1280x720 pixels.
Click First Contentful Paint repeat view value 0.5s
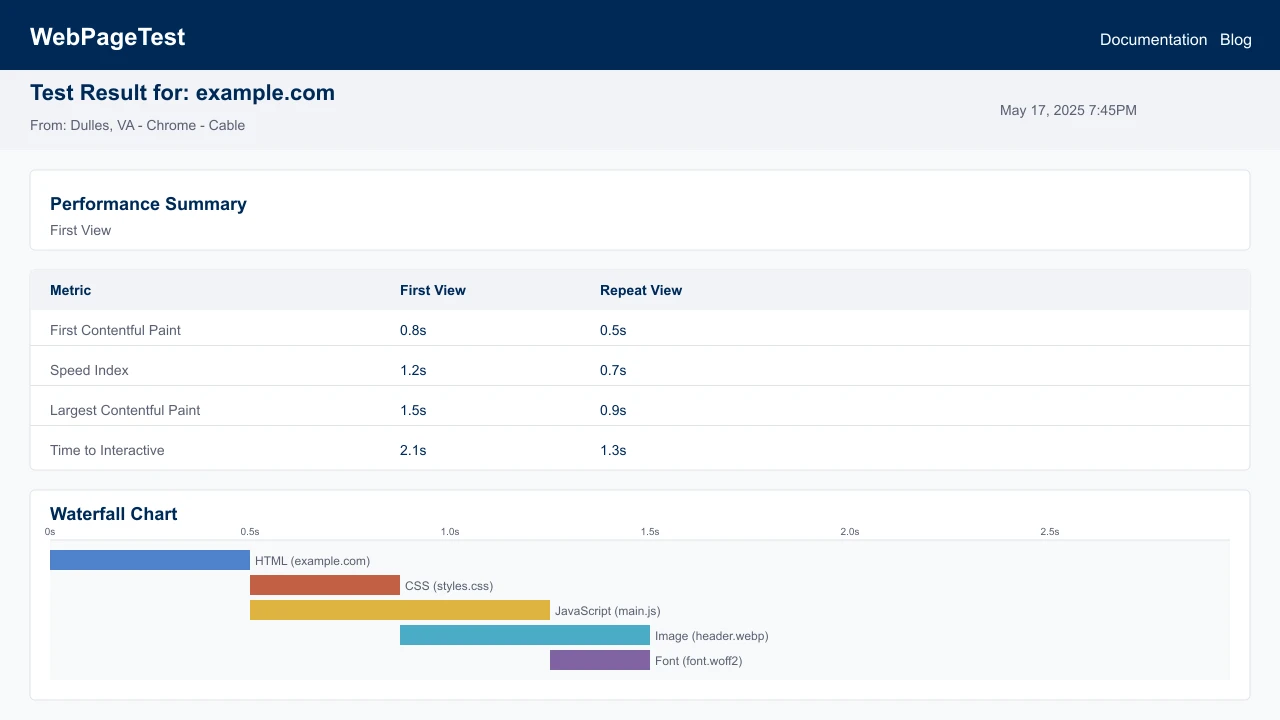click(x=613, y=330)
